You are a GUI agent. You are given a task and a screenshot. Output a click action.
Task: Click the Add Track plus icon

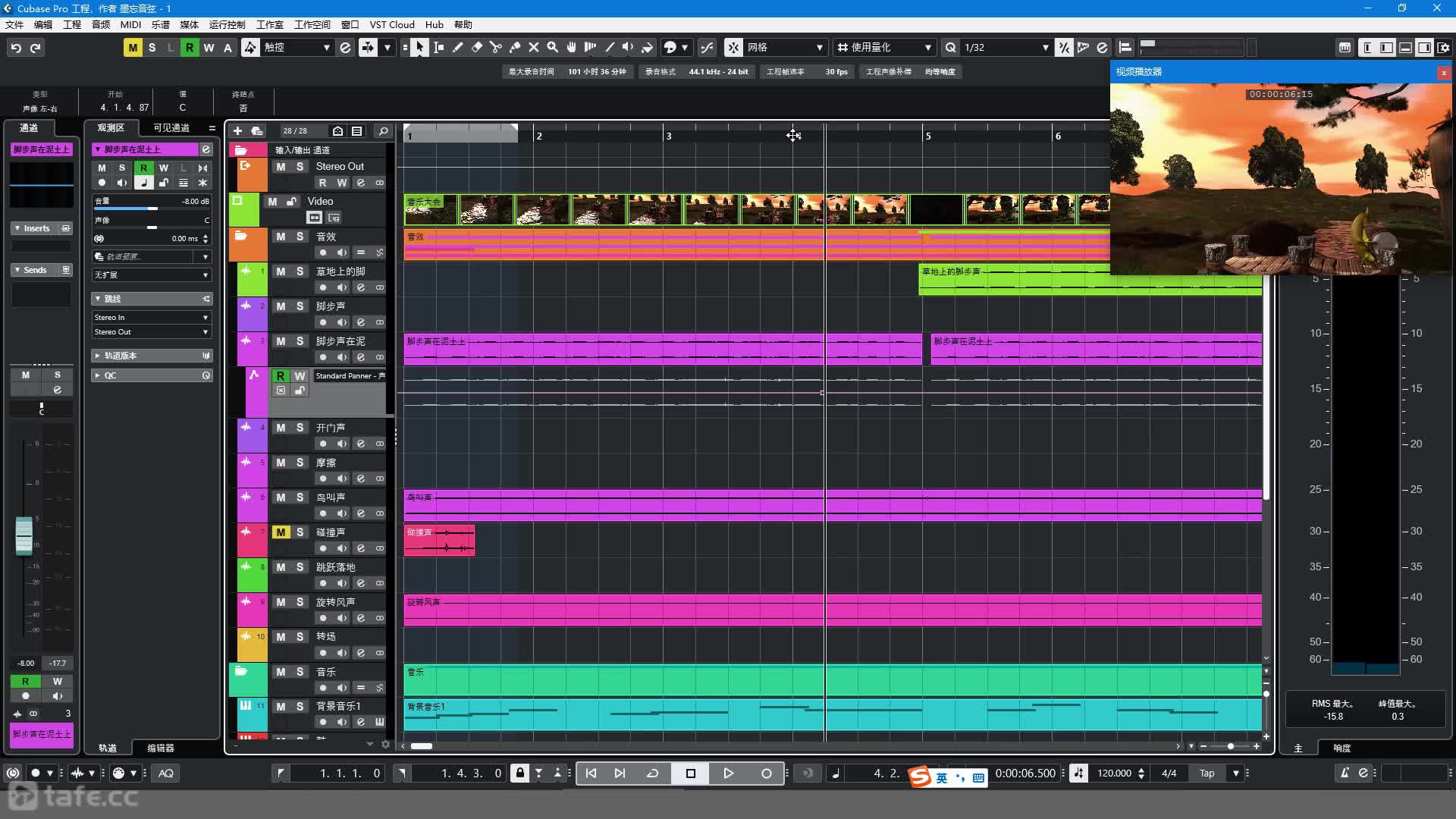click(x=237, y=131)
